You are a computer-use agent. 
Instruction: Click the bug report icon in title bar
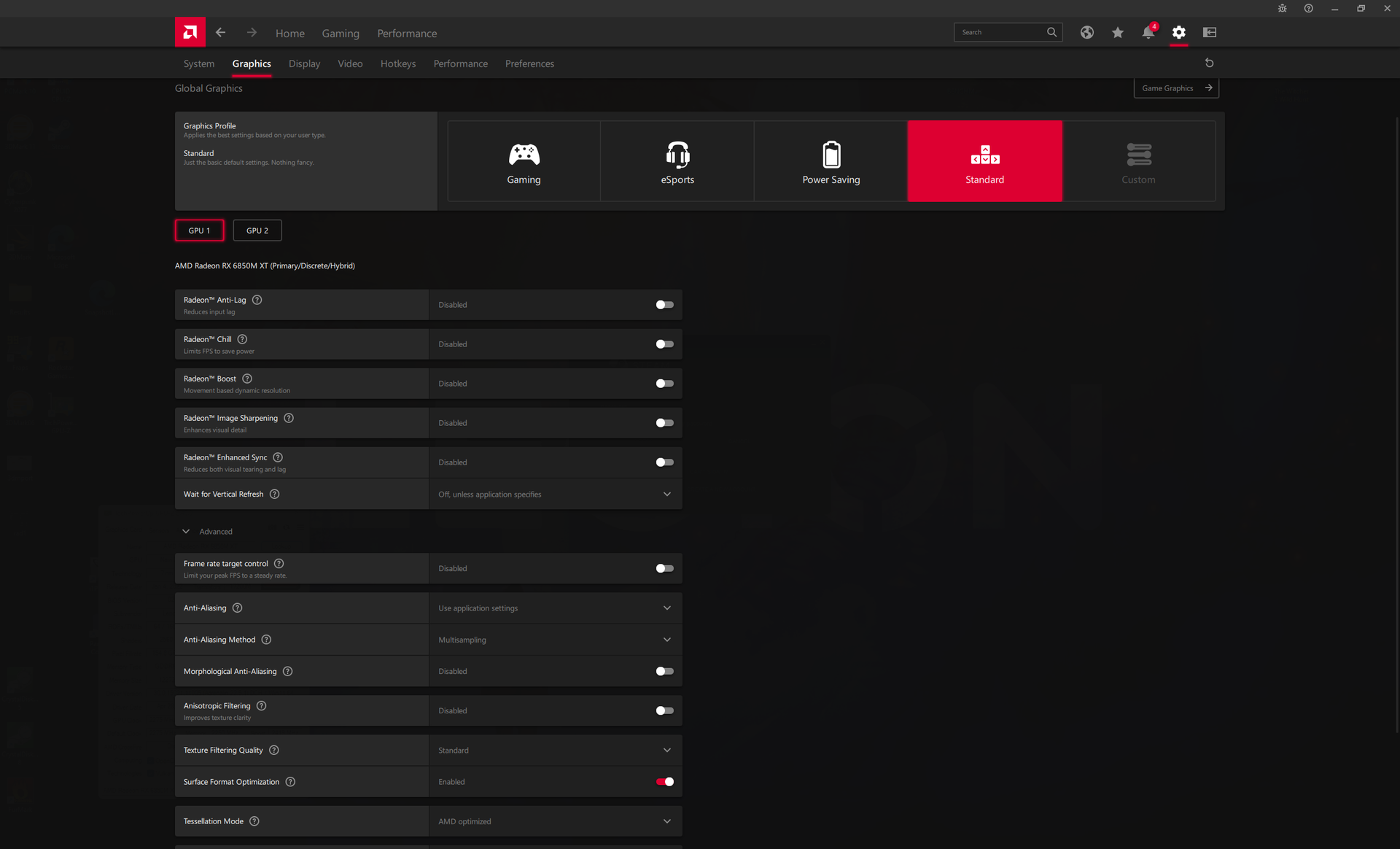point(1282,9)
